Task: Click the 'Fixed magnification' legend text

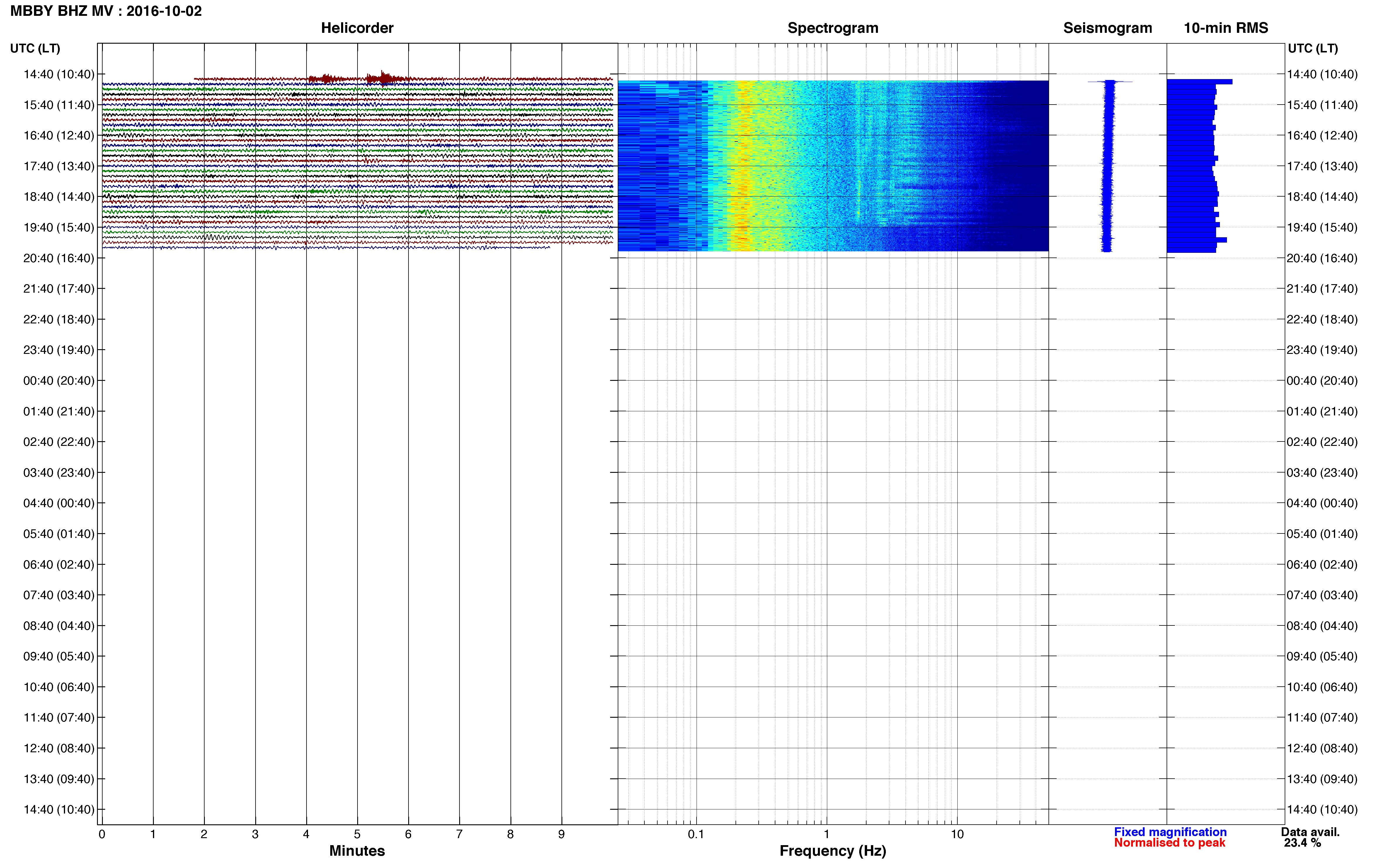Action: click(1170, 832)
